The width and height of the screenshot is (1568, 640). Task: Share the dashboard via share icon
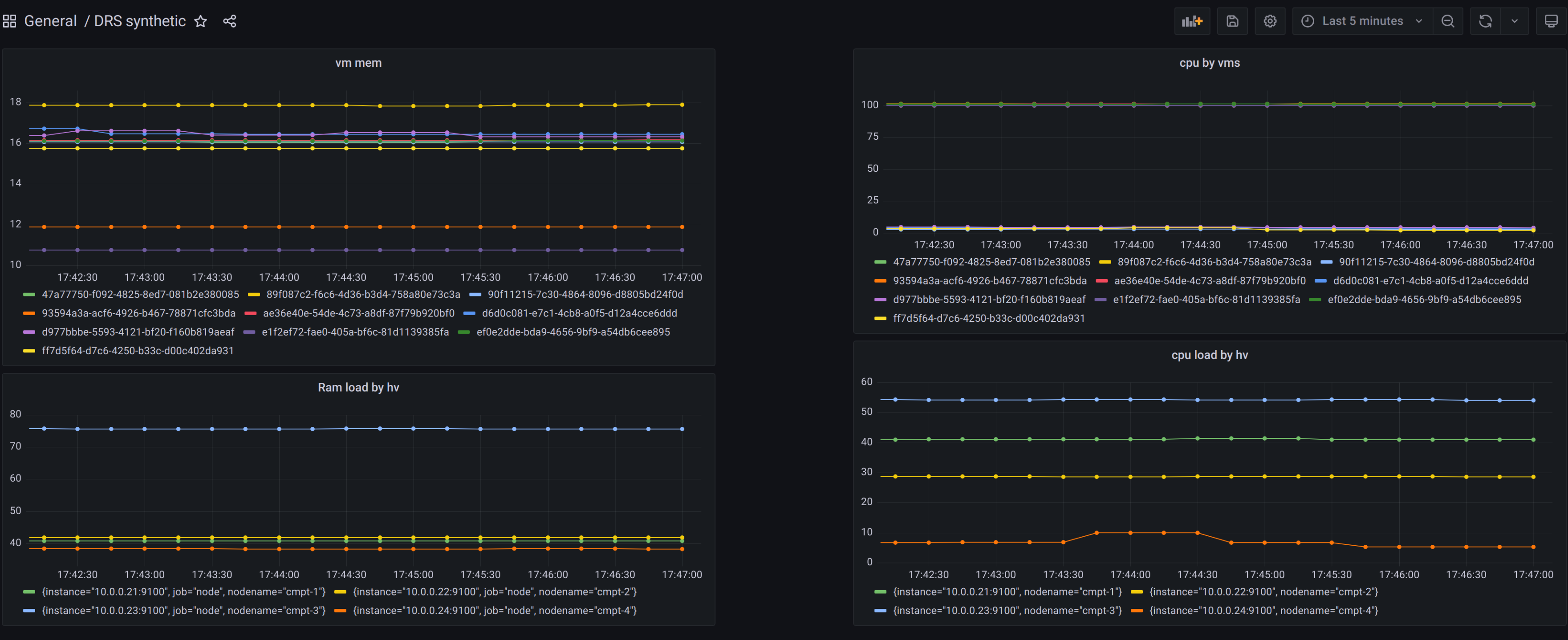click(x=229, y=21)
